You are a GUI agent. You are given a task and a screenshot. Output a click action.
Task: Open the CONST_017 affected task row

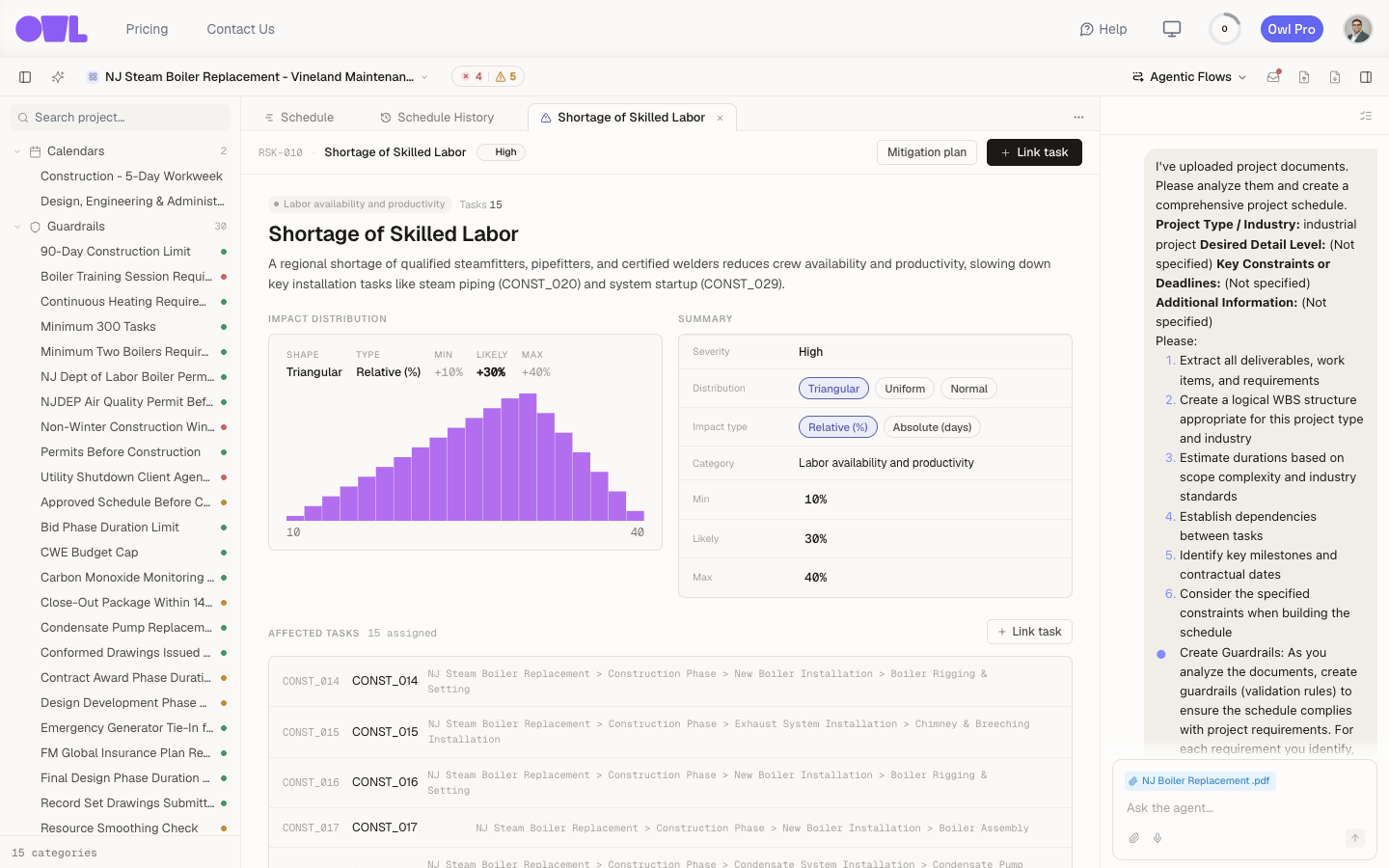tap(670, 827)
